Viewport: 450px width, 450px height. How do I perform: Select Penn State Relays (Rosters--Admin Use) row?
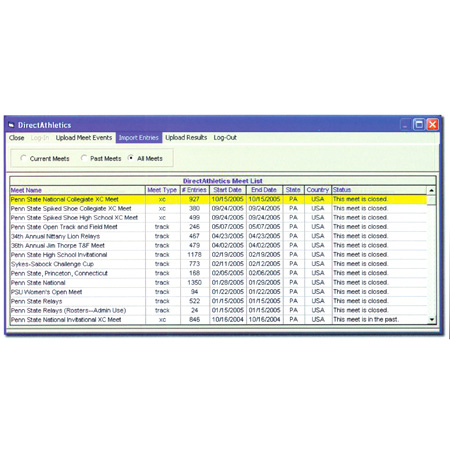218,310
